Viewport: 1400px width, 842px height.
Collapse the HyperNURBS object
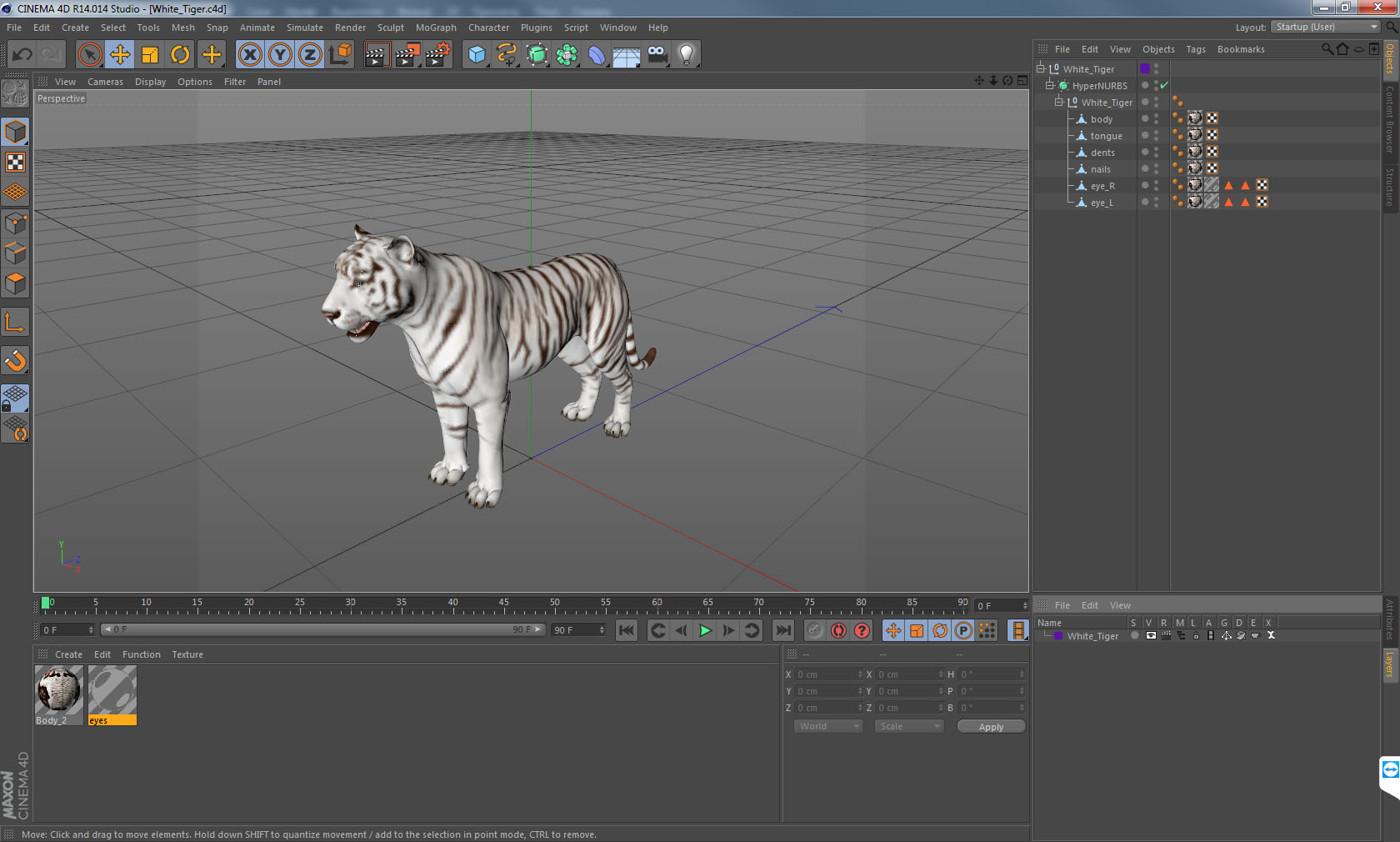(x=1050, y=85)
